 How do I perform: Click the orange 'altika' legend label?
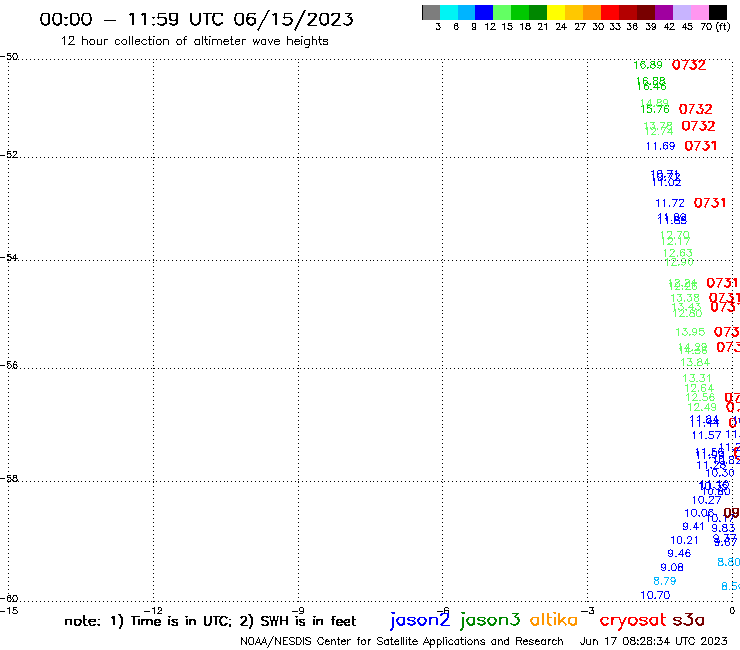(554, 619)
